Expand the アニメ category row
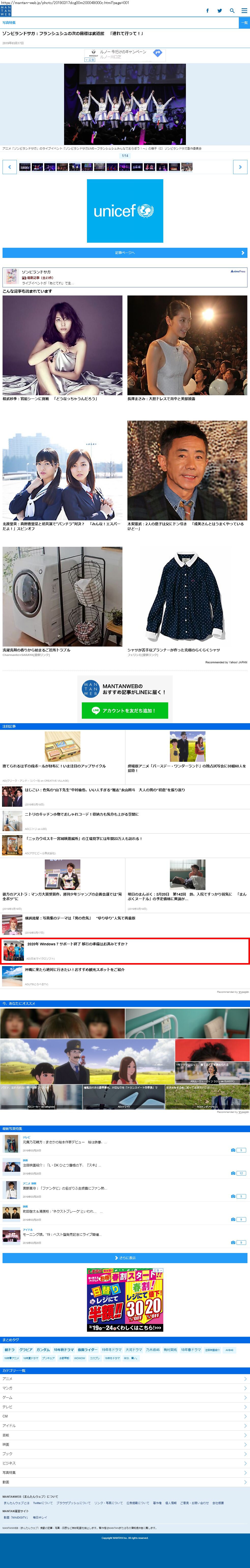Screen dimensions: 250x1568 coord(125,1379)
